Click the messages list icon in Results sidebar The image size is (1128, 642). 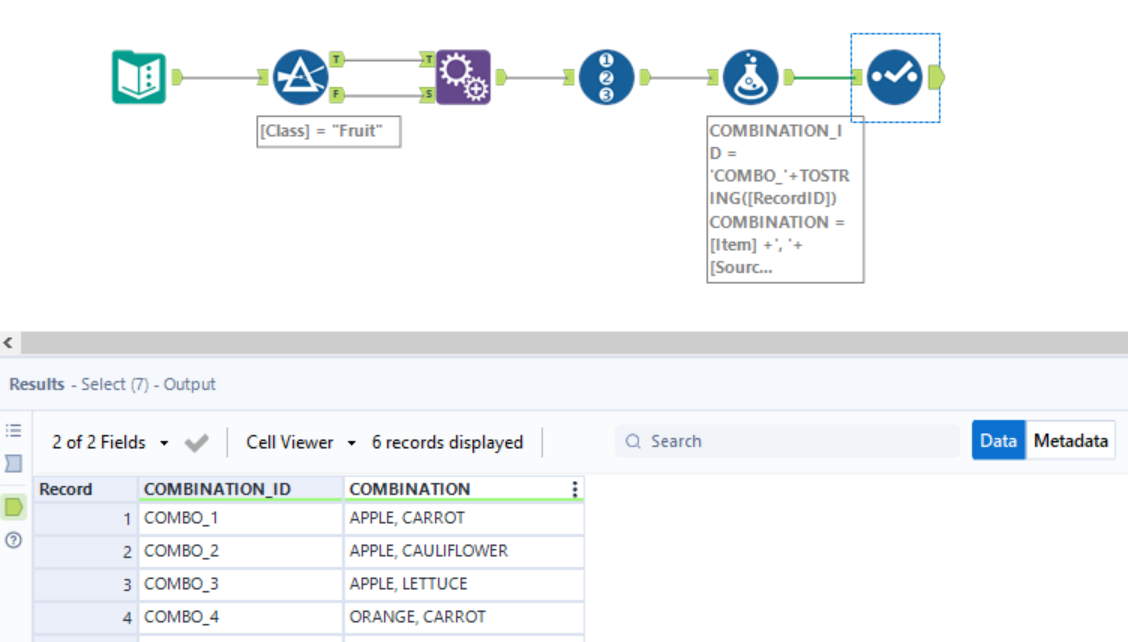coord(11,430)
